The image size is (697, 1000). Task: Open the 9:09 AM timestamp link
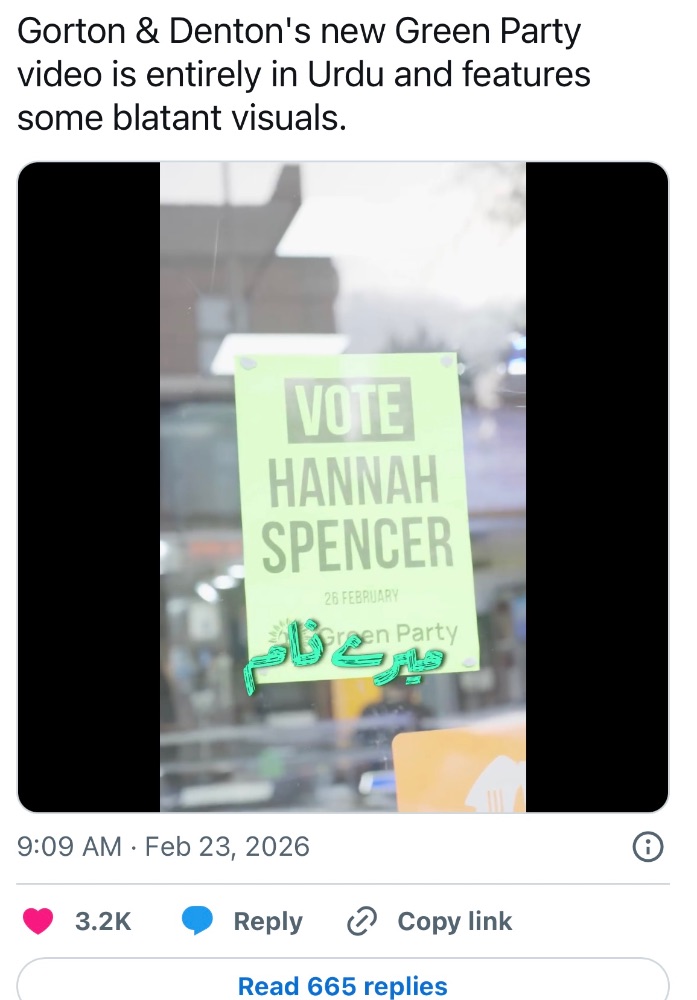(x=69, y=847)
